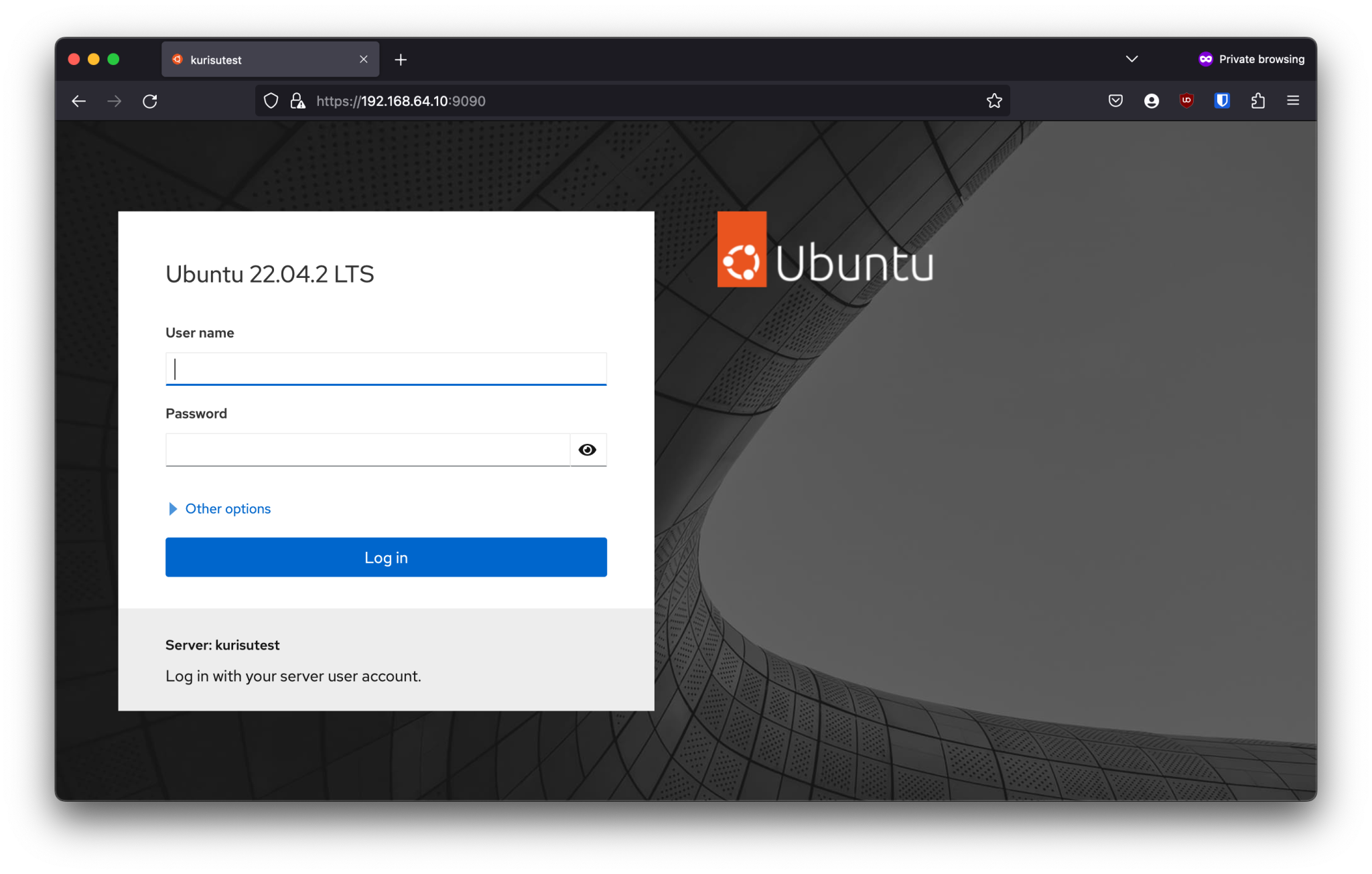Screen dimensions: 1372x874
Task: Open a new tab with plus button
Action: [x=401, y=60]
